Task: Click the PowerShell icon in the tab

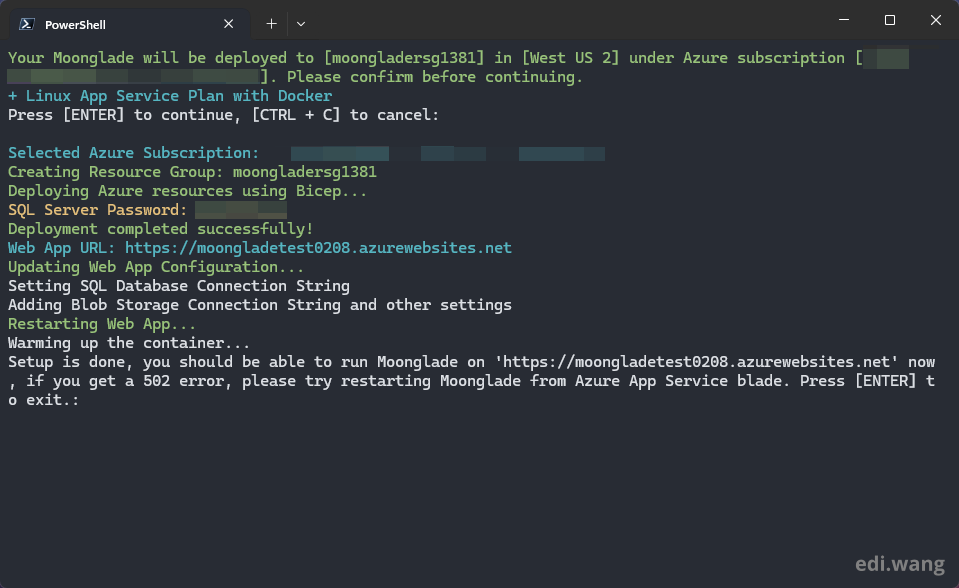Action: (27, 24)
